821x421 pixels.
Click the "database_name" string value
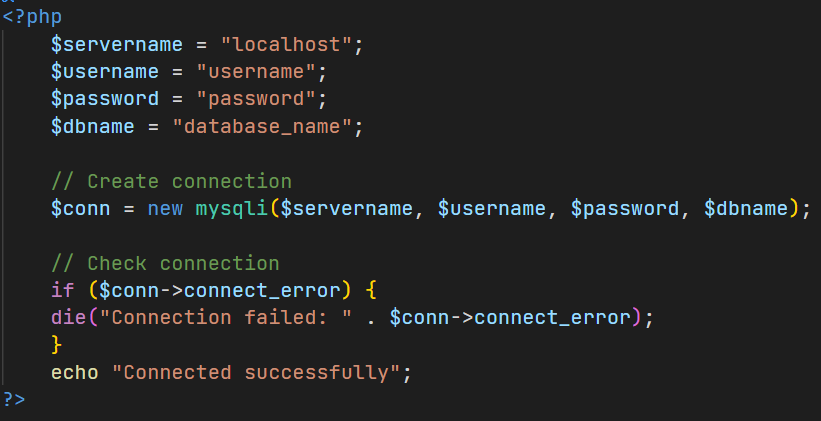point(262,127)
